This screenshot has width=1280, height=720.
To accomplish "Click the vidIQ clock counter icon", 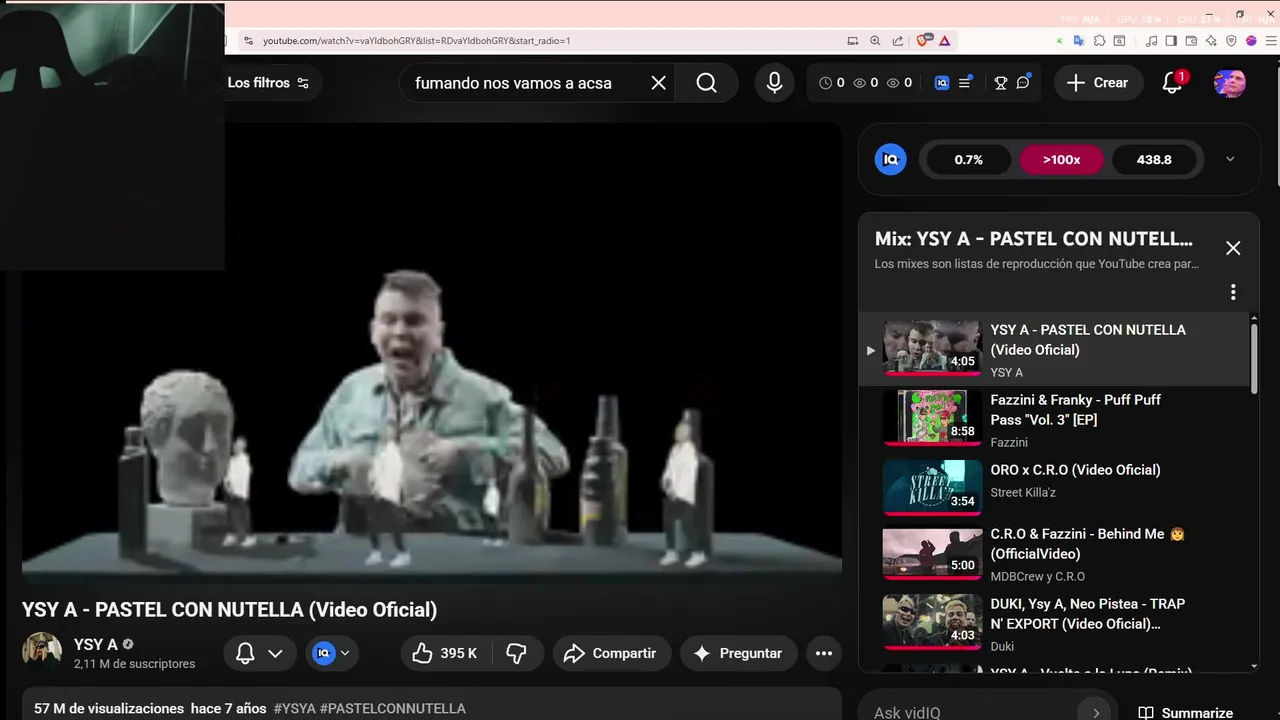I will coord(825,83).
